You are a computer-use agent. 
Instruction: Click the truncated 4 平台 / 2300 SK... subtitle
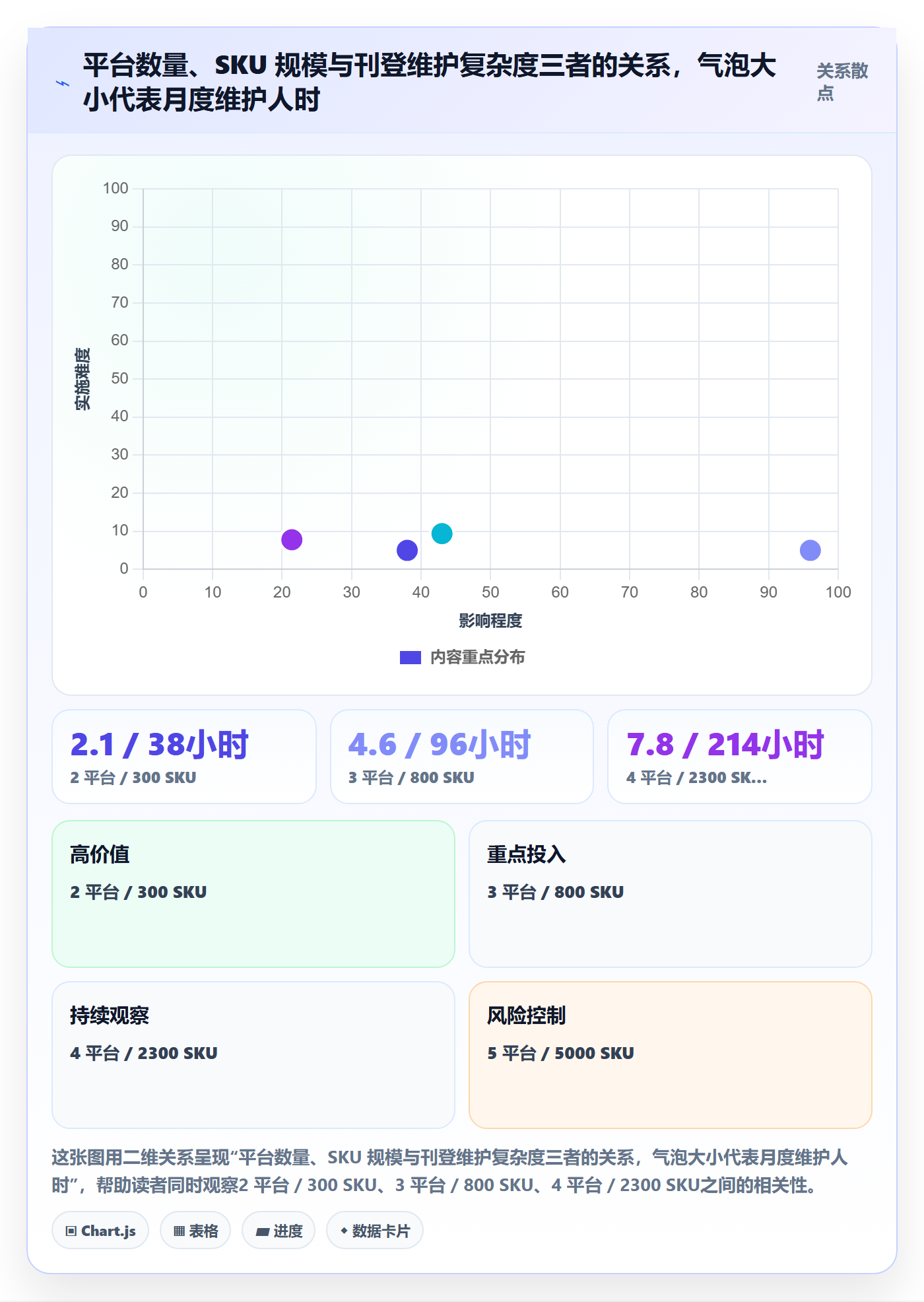pyautogui.click(x=696, y=778)
